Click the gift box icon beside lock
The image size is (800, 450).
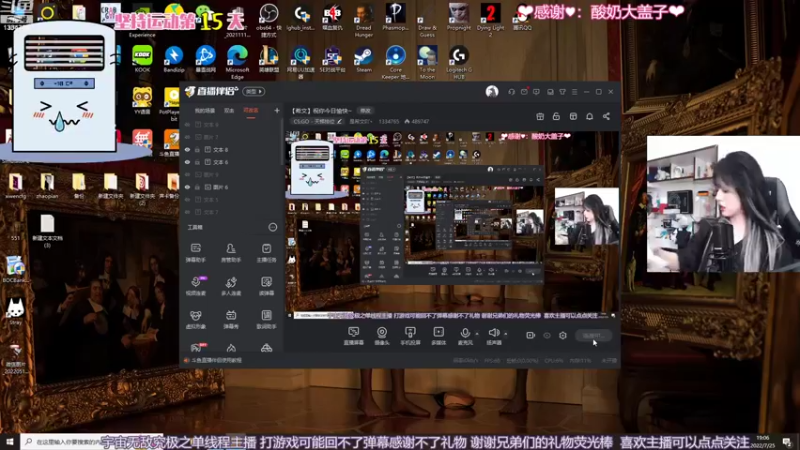tap(540, 116)
